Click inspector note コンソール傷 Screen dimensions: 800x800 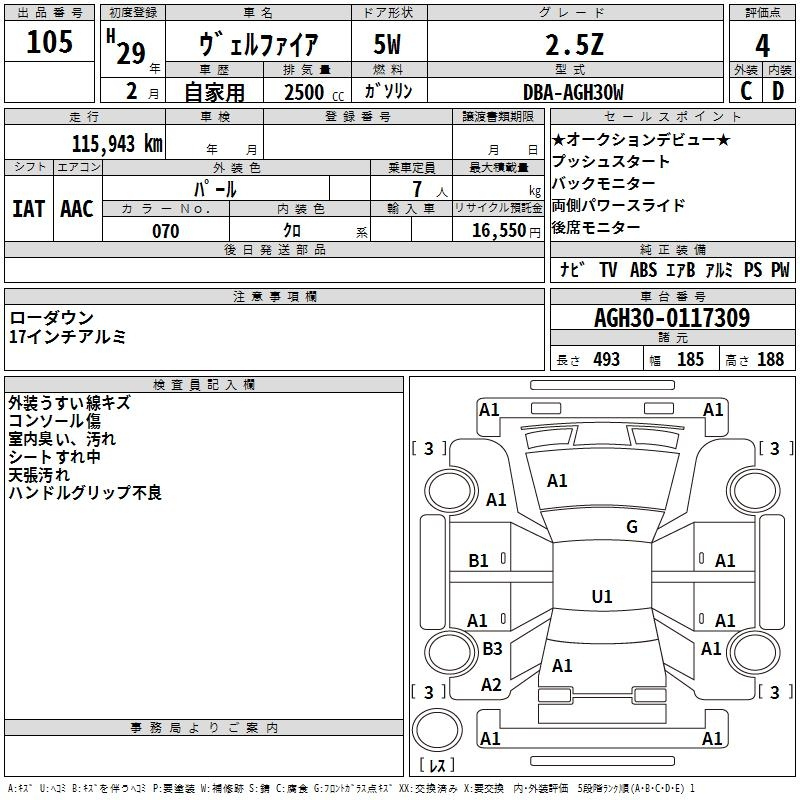tap(55, 421)
